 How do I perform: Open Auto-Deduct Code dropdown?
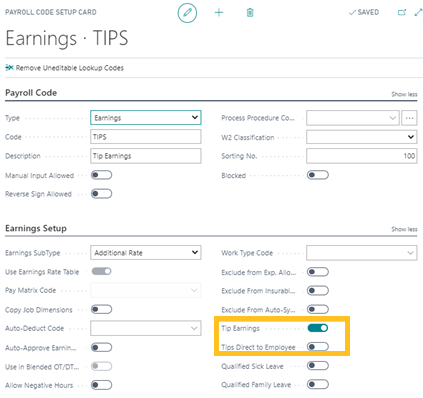146,328
